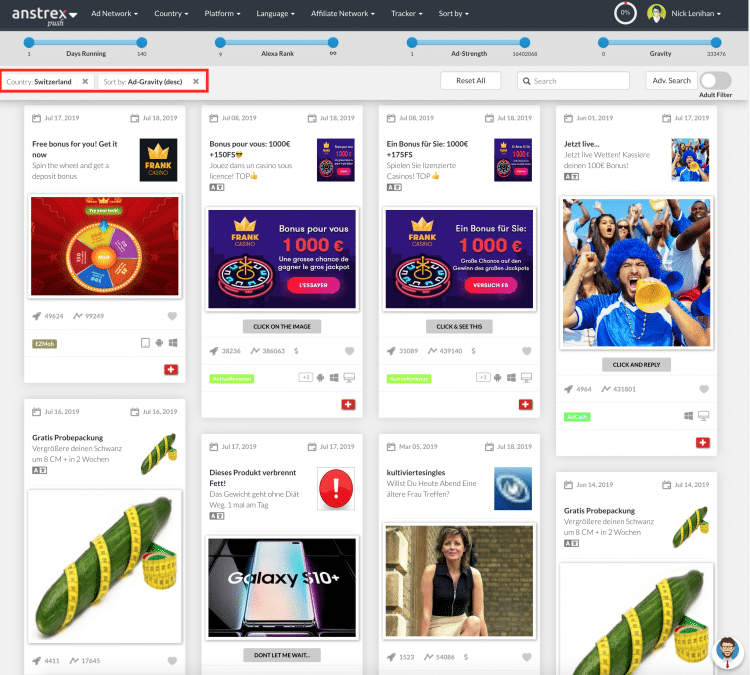Favorite the Bonus pour vous ad
The width and height of the screenshot is (750, 675).
tap(350, 351)
